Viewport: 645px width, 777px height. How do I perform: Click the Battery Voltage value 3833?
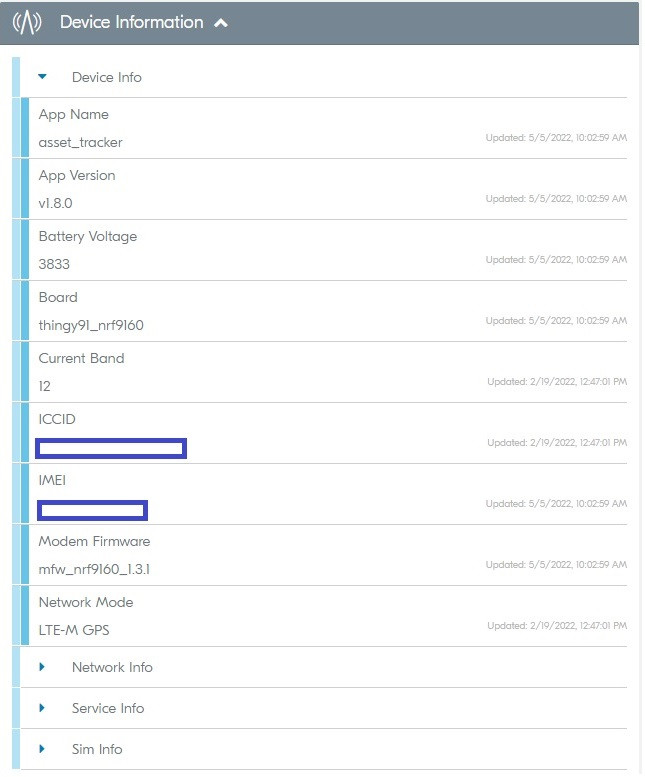click(54, 264)
